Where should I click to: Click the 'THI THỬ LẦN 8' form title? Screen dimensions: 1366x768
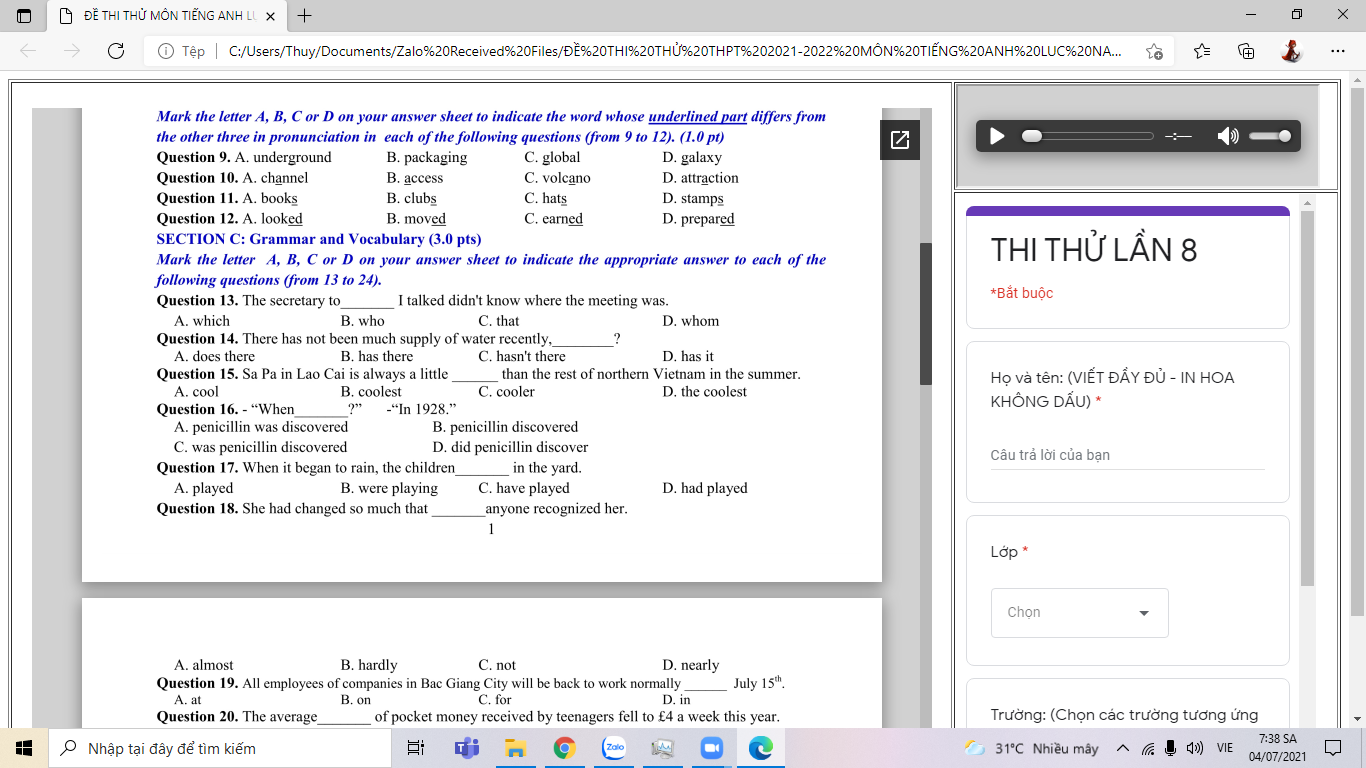(x=1094, y=250)
